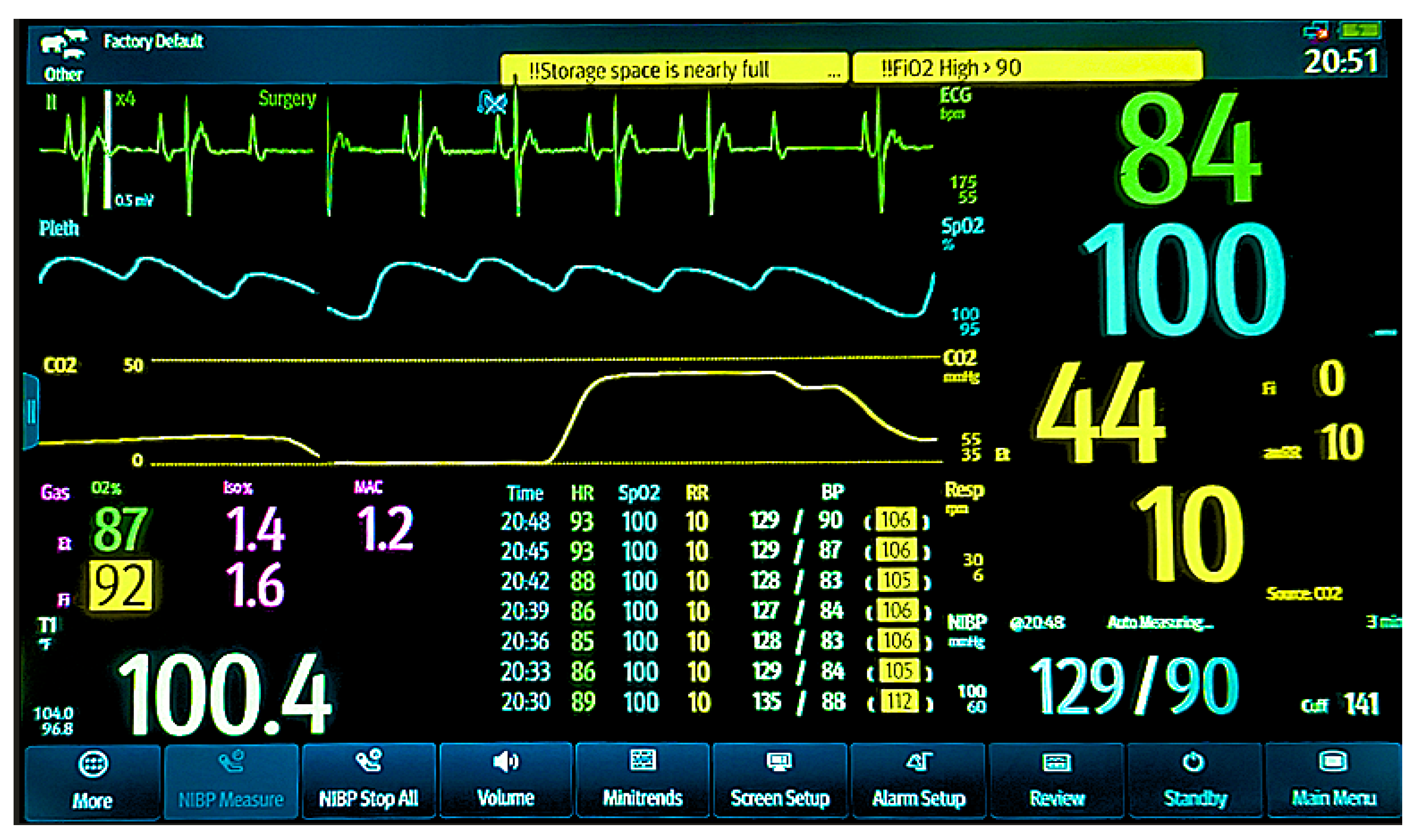The image size is (1425, 840).
Task: Click the network connection status icon
Action: 1315,31
